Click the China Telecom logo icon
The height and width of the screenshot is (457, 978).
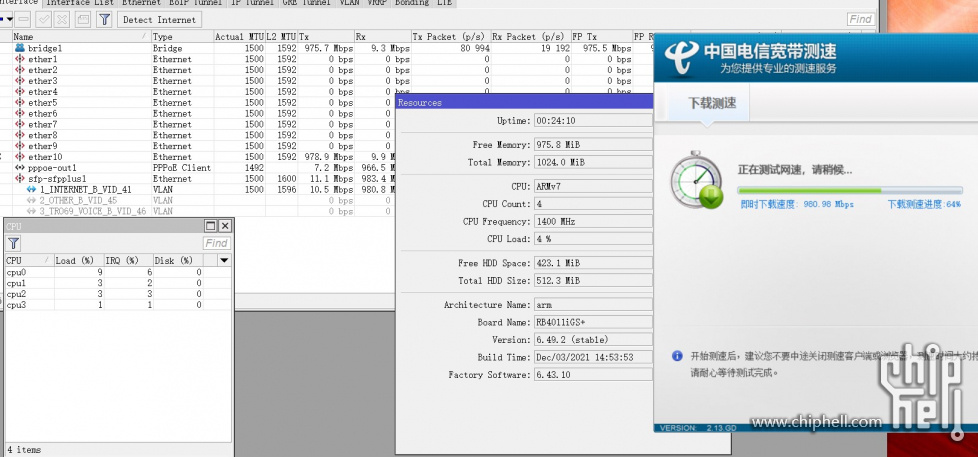click(x=682, y=59)
